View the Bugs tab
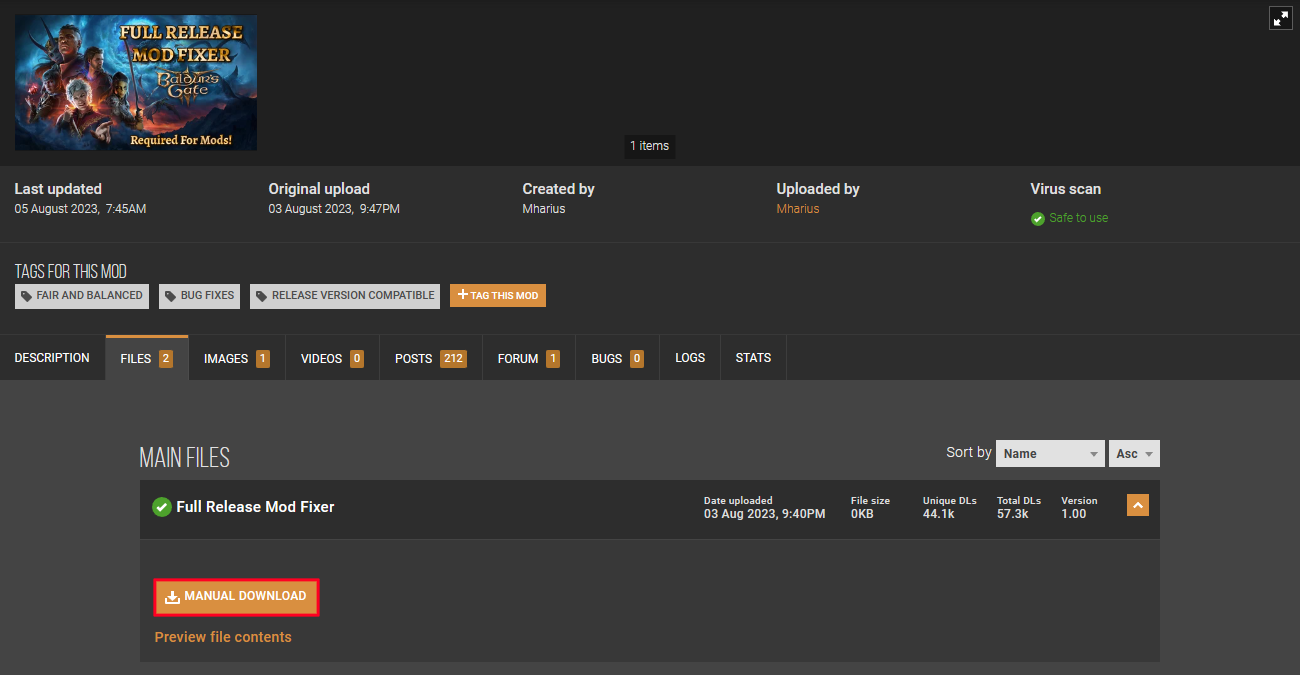Screen dimensions: 1300x675 pos(617,358)
